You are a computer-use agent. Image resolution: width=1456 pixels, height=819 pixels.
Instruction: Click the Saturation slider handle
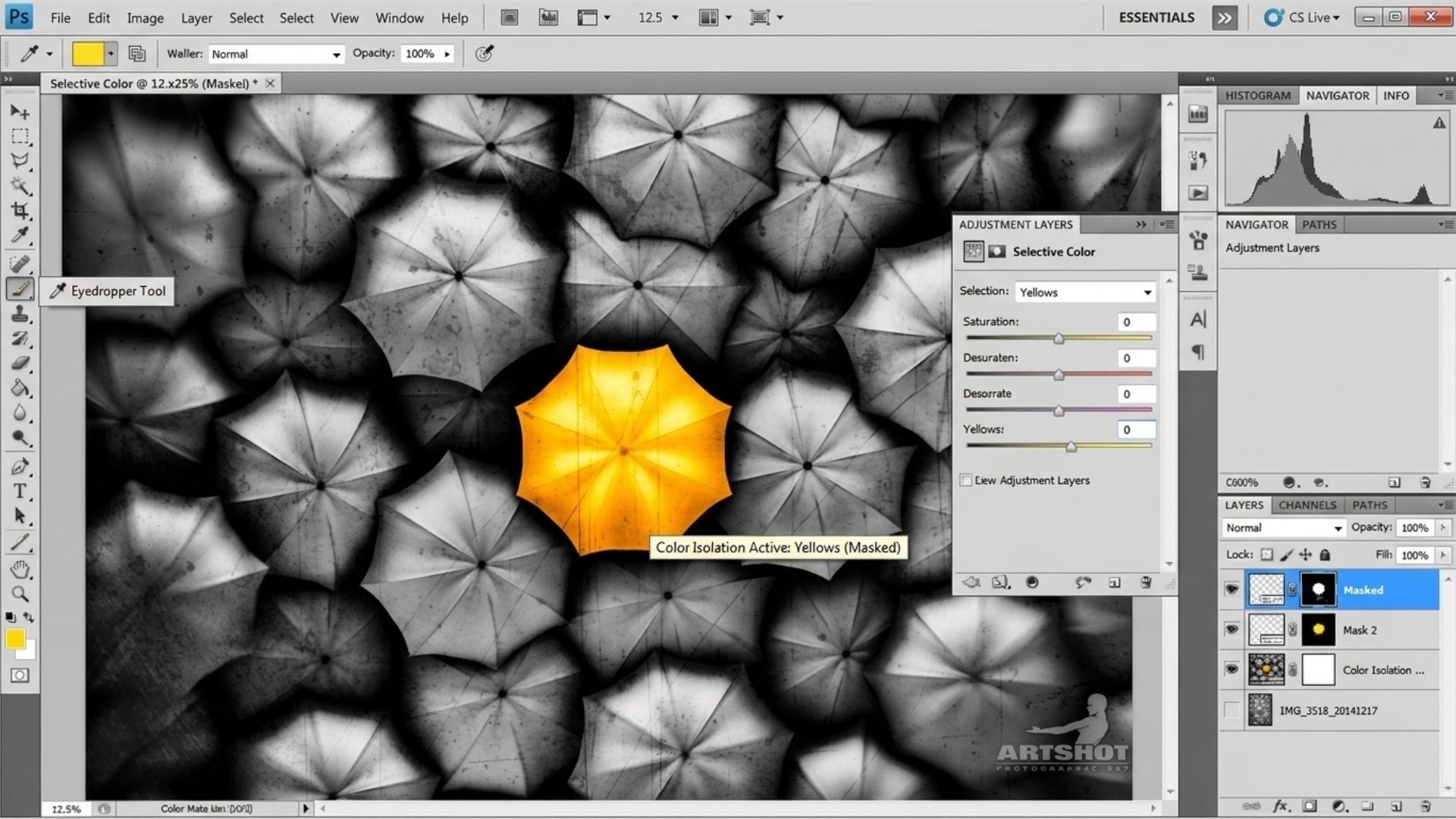click(1059, 338)
